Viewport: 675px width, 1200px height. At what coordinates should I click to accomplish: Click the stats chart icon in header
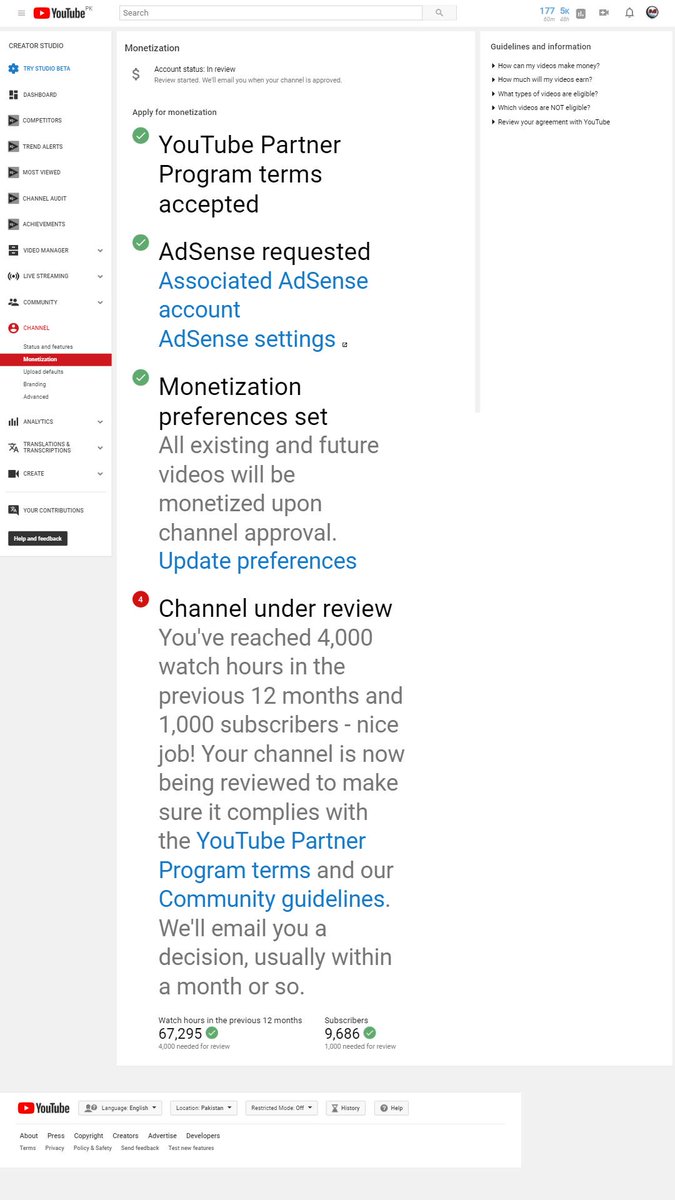581,13
